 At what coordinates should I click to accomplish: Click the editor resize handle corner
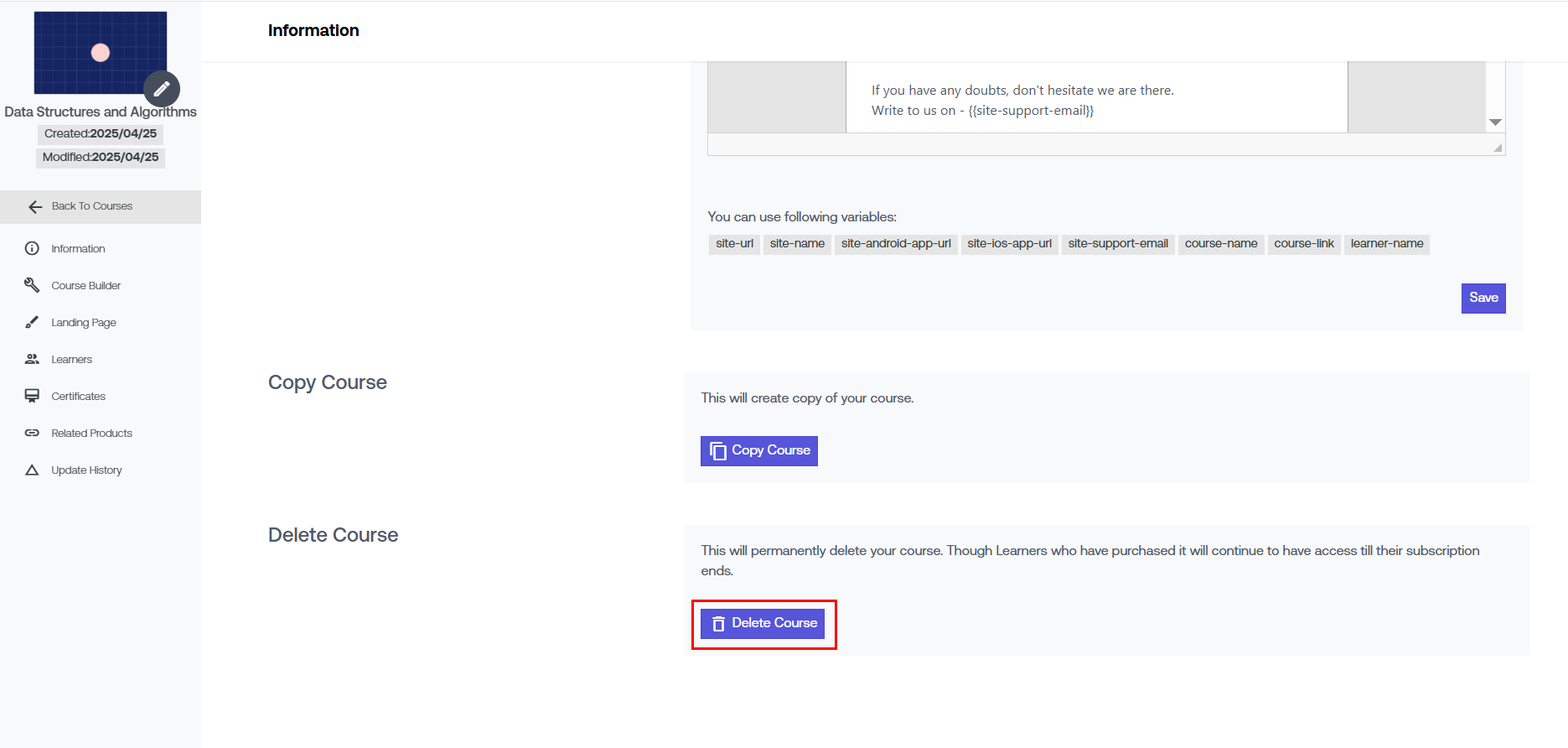[1498, 148]
